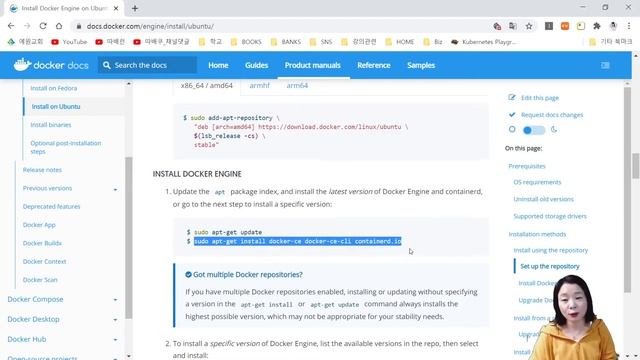Close the Install Docker Engine tab
Viewport: 640px width, 360px height.
tap(116, 8)
